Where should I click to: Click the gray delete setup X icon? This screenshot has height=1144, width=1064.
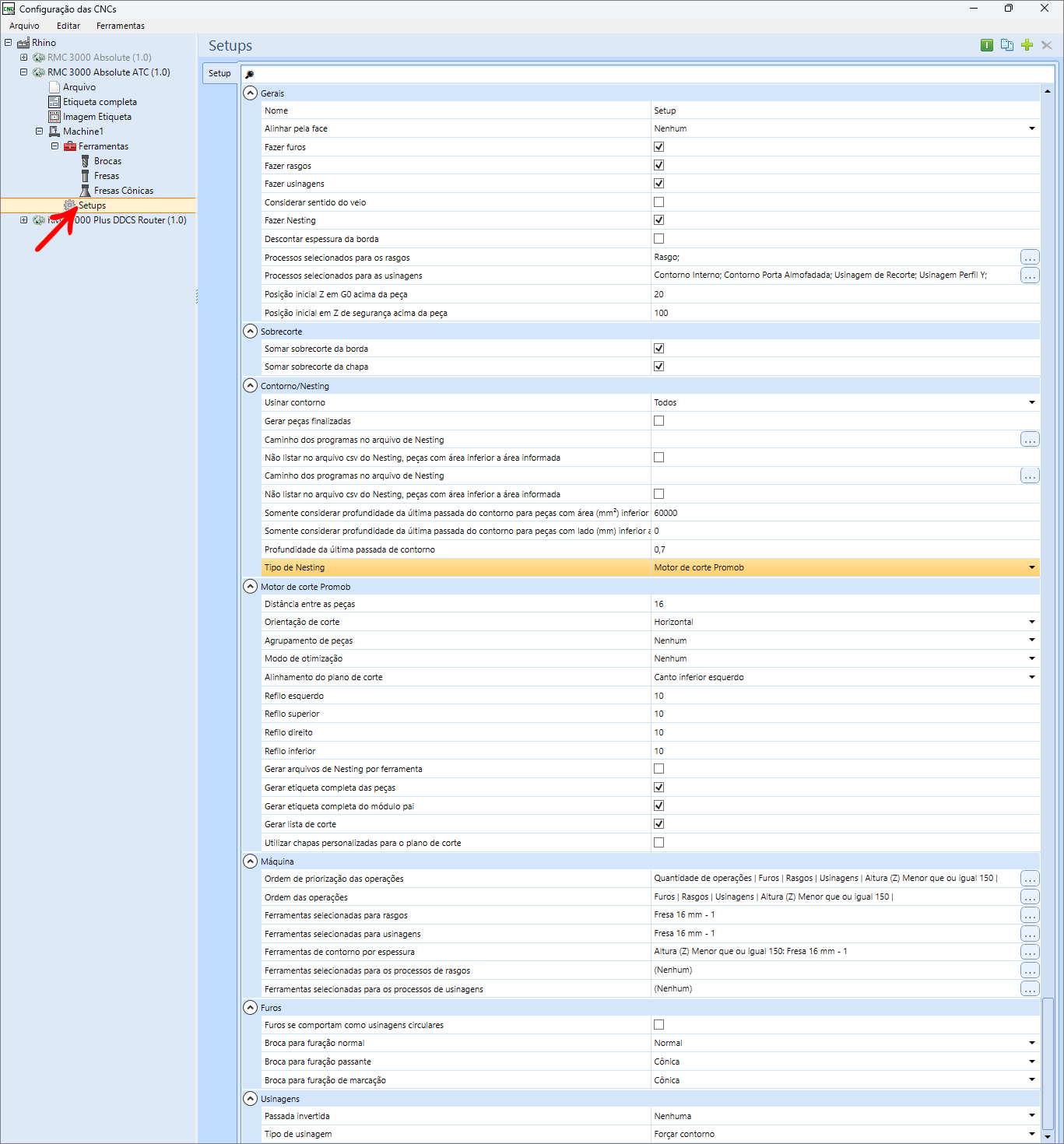[1047, 45]
